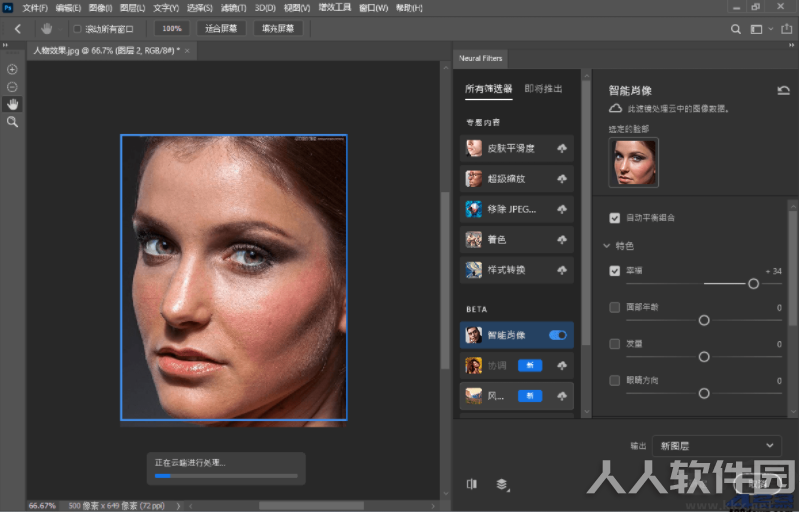Click the zoom-in plus tool icon

coord(12,69)
